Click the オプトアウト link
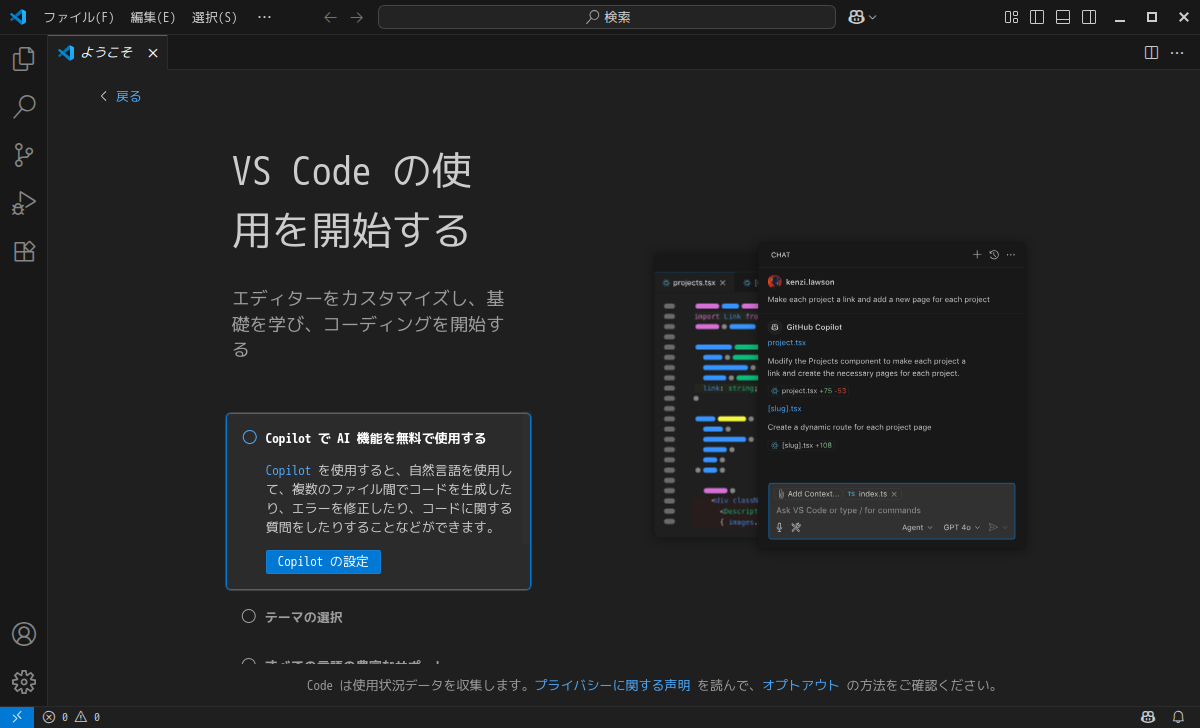Image resolution: width=1200 pixels, height=728 pixels. click(x=801, y=685)
